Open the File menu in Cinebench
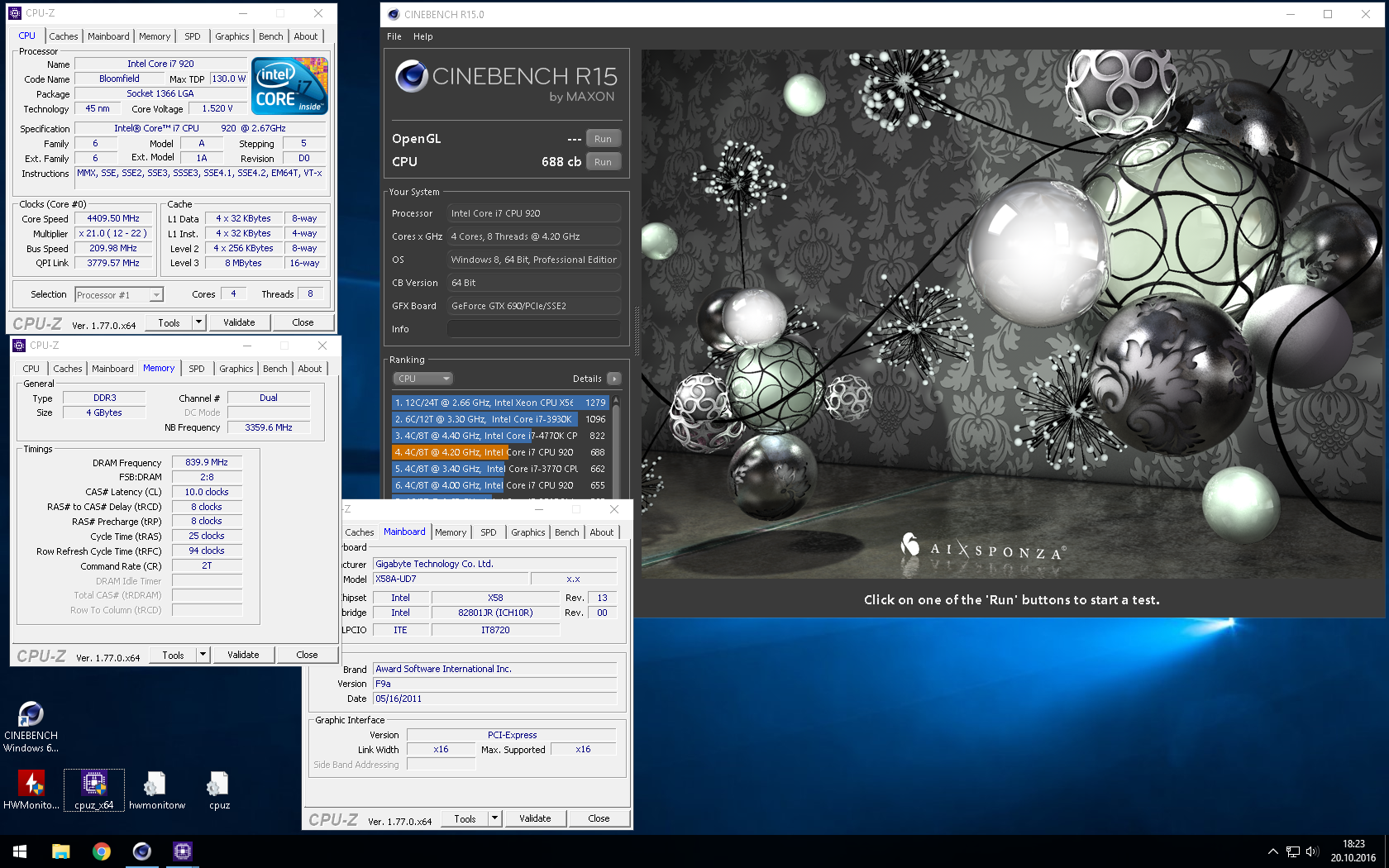The image size is (1389, 868). [394, 36]
